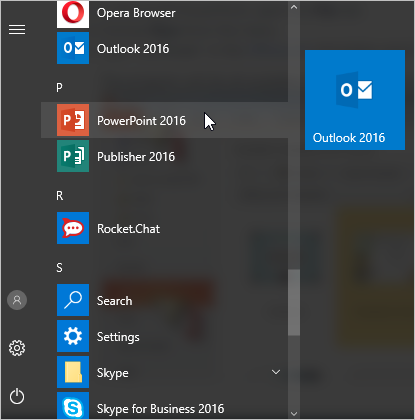Open PowerPoint 2016 icon
The width and height of the screenshot is (415, 420).
(73, 120)
